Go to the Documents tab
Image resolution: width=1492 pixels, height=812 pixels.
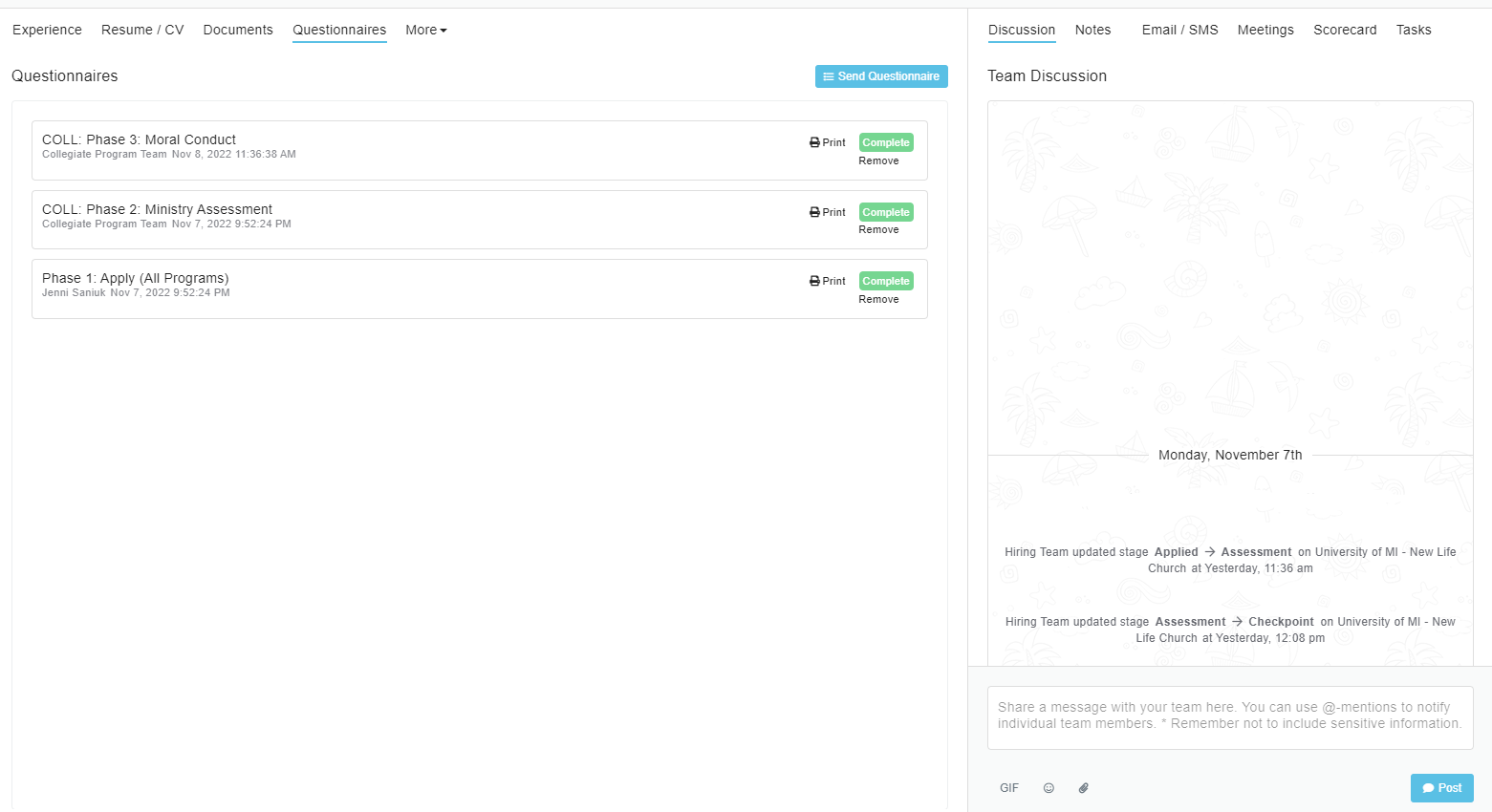pos(238,30)
